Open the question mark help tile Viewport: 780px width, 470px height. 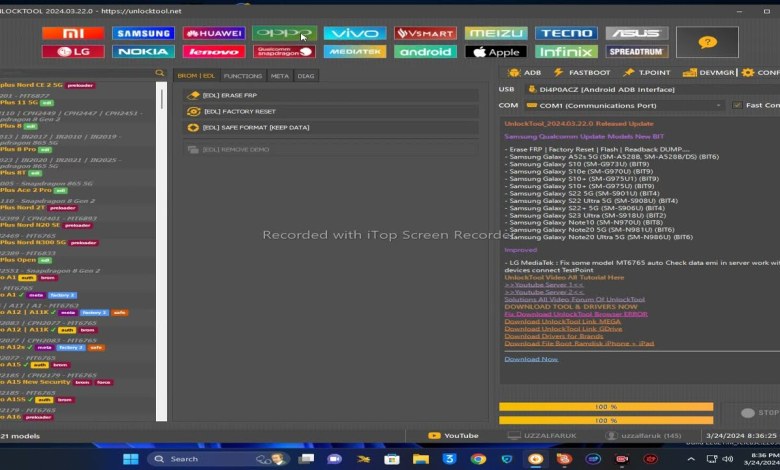[707, 42]
